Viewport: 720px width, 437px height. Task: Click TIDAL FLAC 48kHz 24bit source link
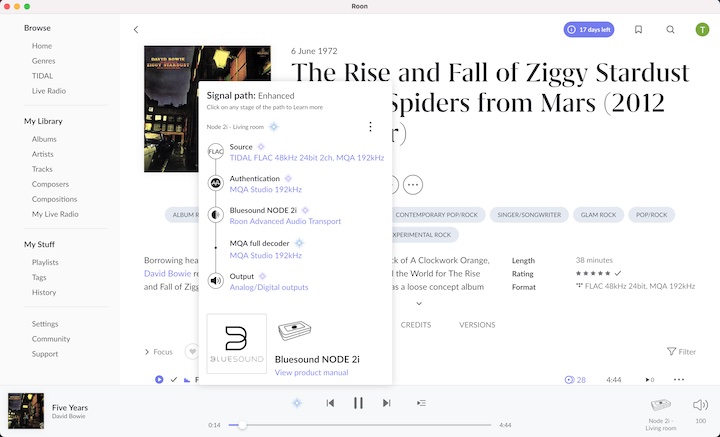(307, 158)
